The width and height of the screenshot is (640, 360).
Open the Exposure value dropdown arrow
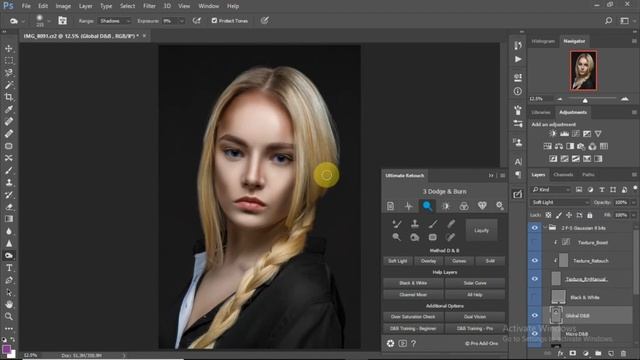tap(181, 21)
